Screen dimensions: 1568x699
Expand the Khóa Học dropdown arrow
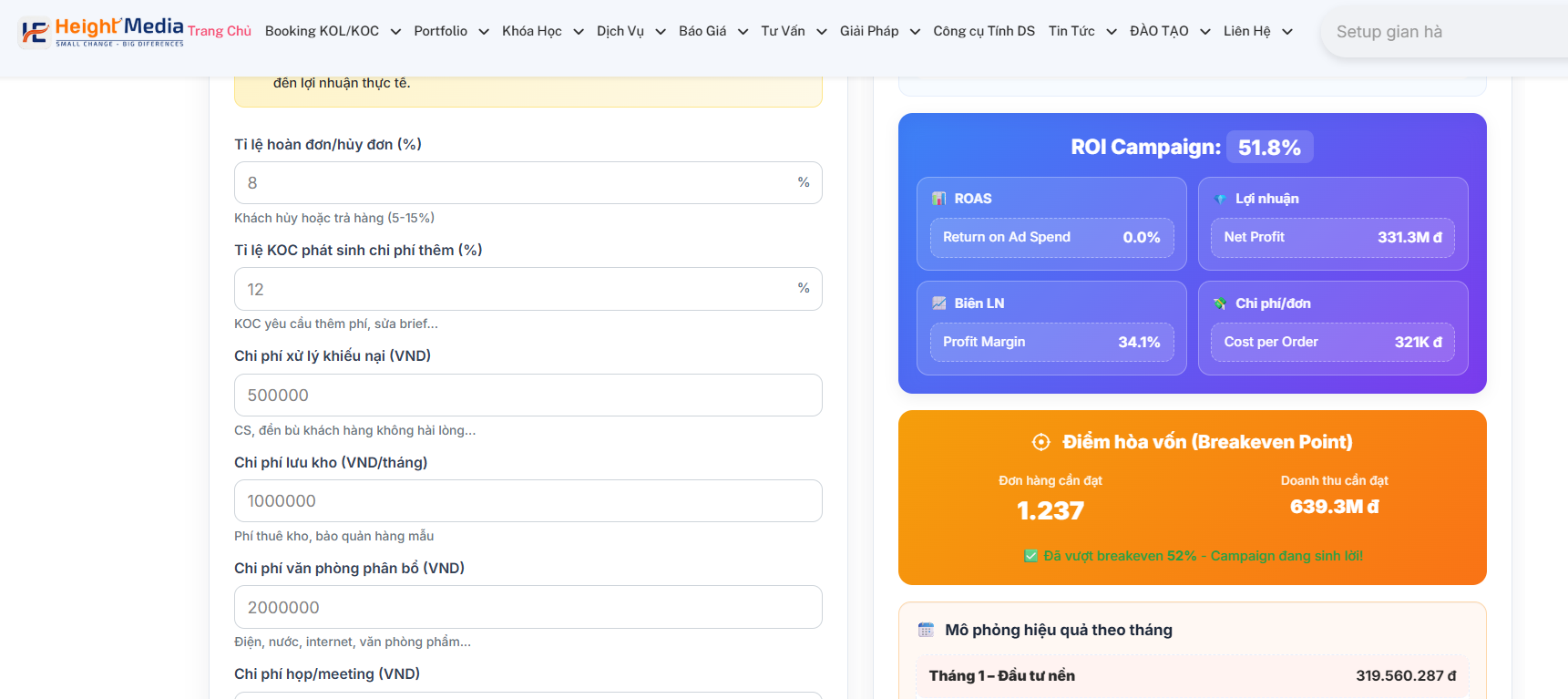point(579,32)
